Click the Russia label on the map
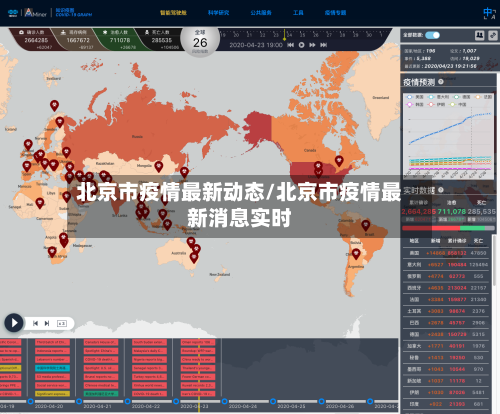Viewport: 500px width, 414px height. [x=137, y=137]
